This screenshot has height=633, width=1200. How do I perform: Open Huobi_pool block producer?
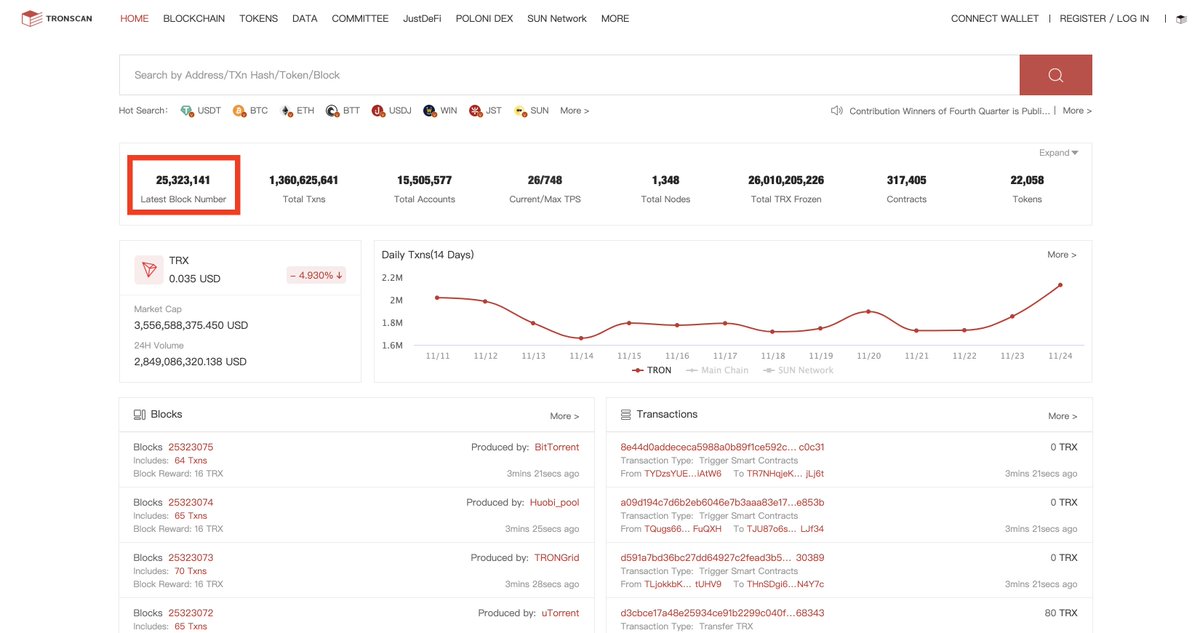(x=555, y=502)
